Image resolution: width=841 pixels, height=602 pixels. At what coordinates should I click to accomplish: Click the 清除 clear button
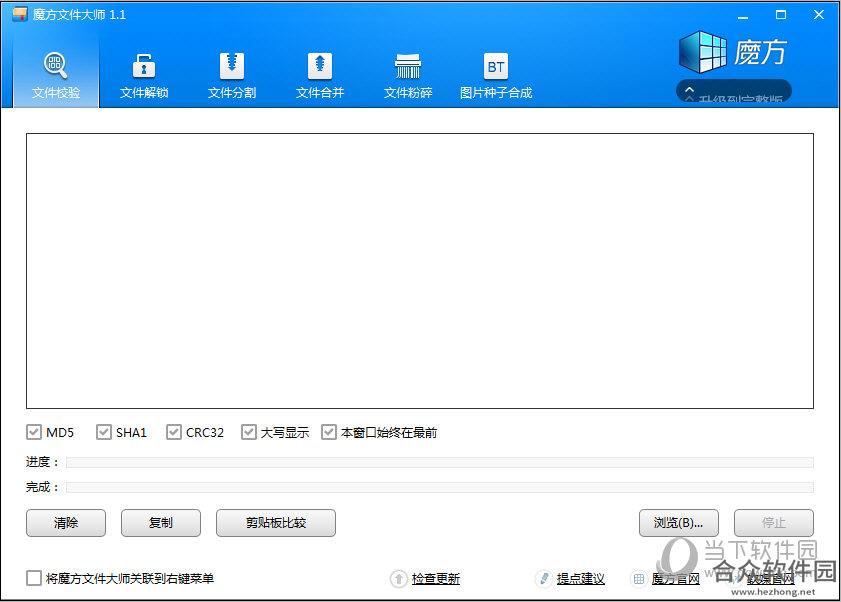(x=66, y=523)
